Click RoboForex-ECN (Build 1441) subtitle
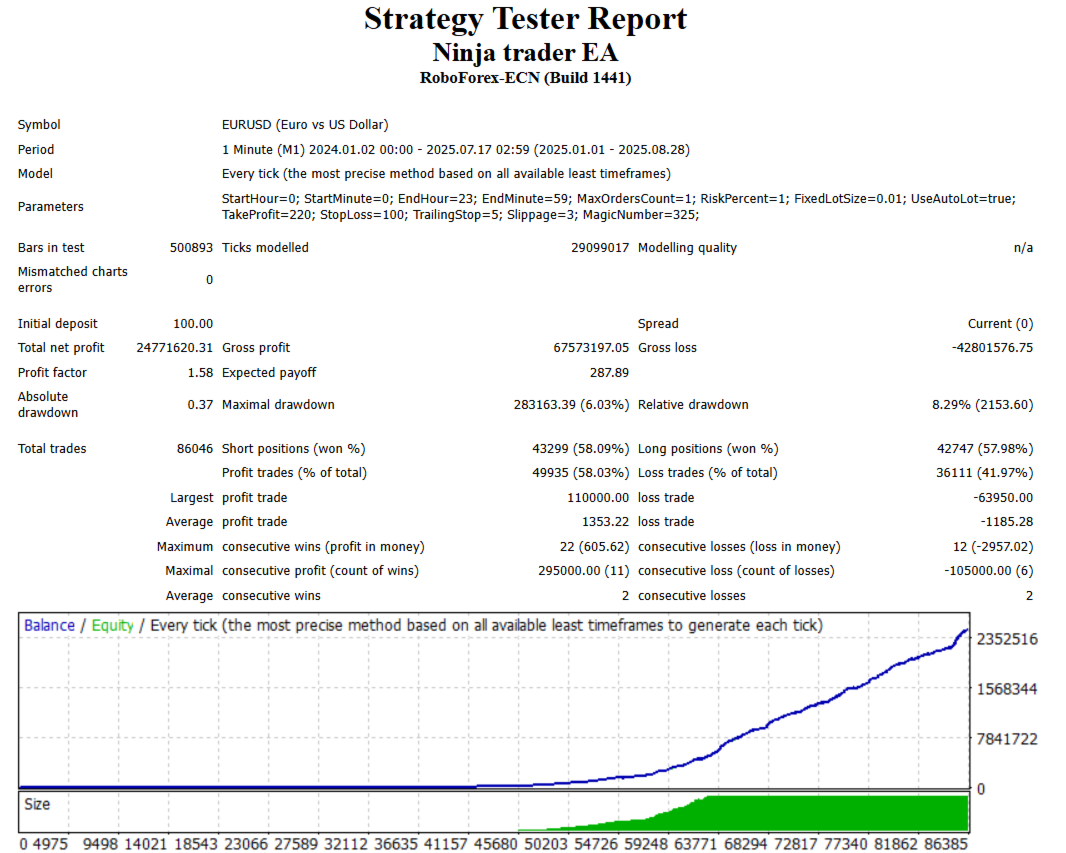The image size is (1066, 853). click(525, 78)
